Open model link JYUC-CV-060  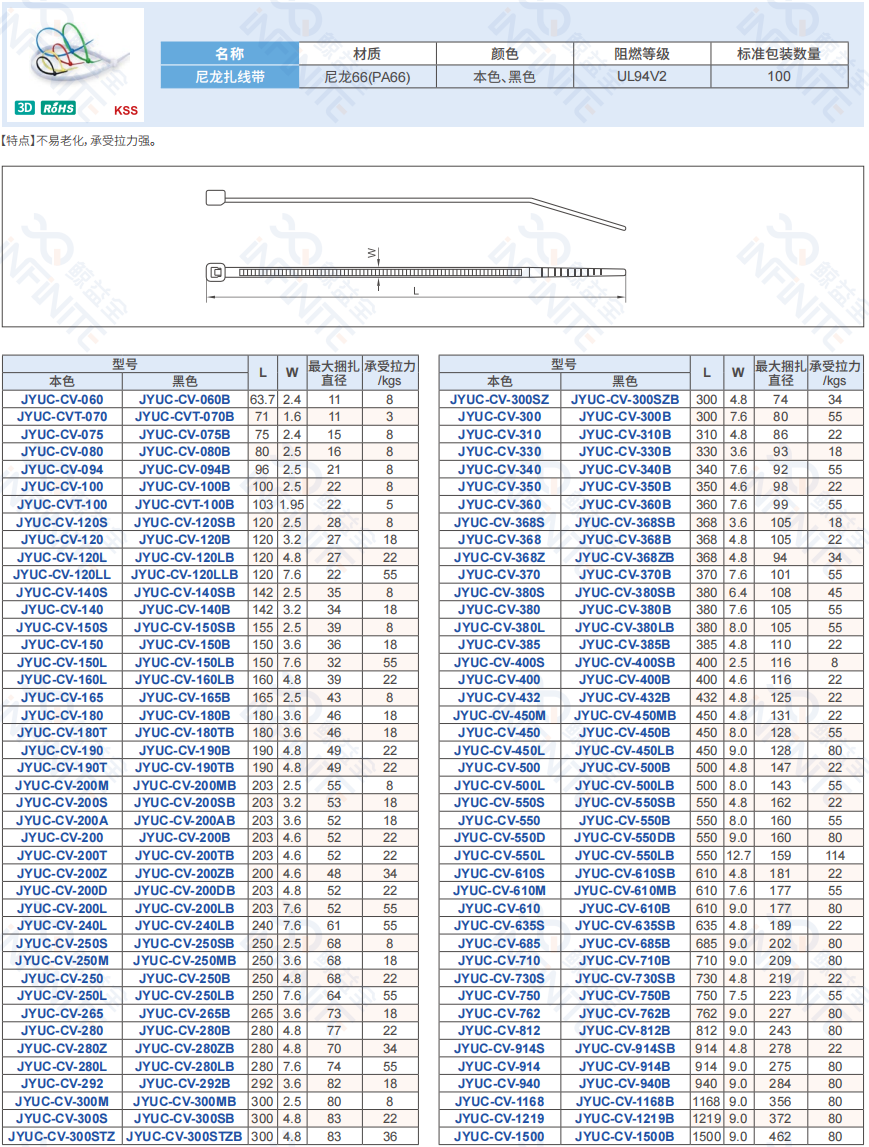pos(61,399)
